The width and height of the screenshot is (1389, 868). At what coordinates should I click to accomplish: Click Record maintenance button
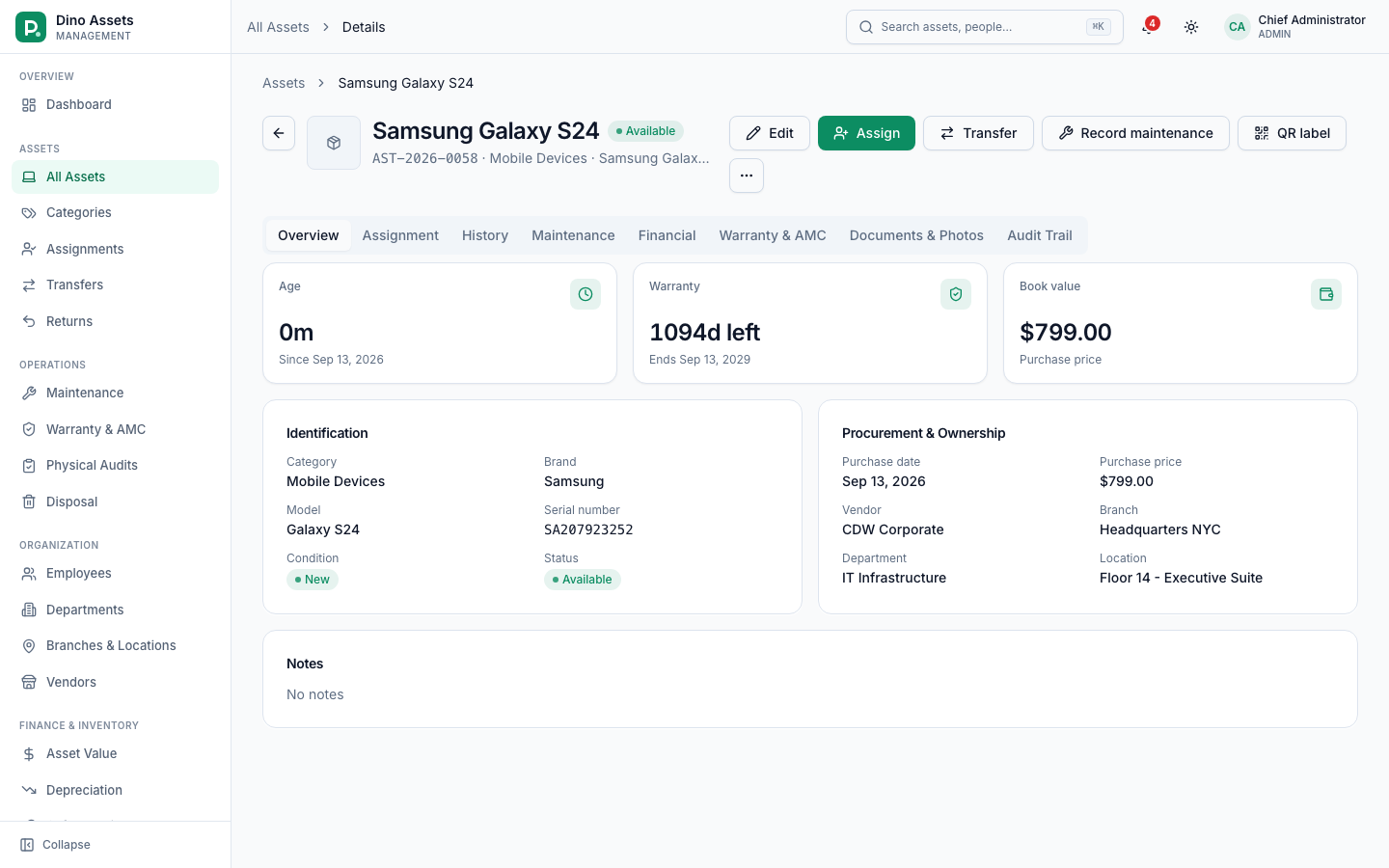tap(1135, 133)
